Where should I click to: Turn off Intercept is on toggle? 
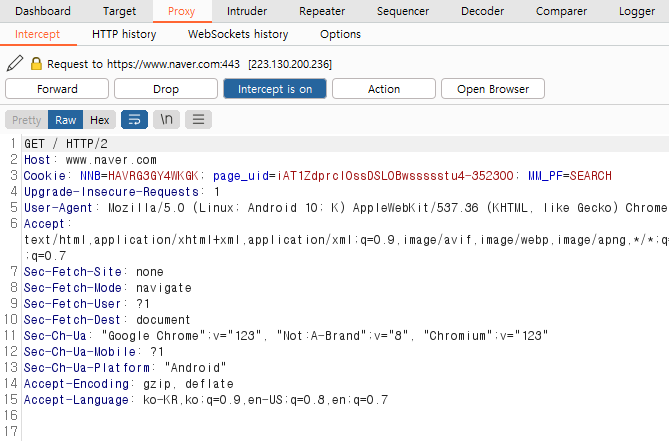[x=275, y=89]
